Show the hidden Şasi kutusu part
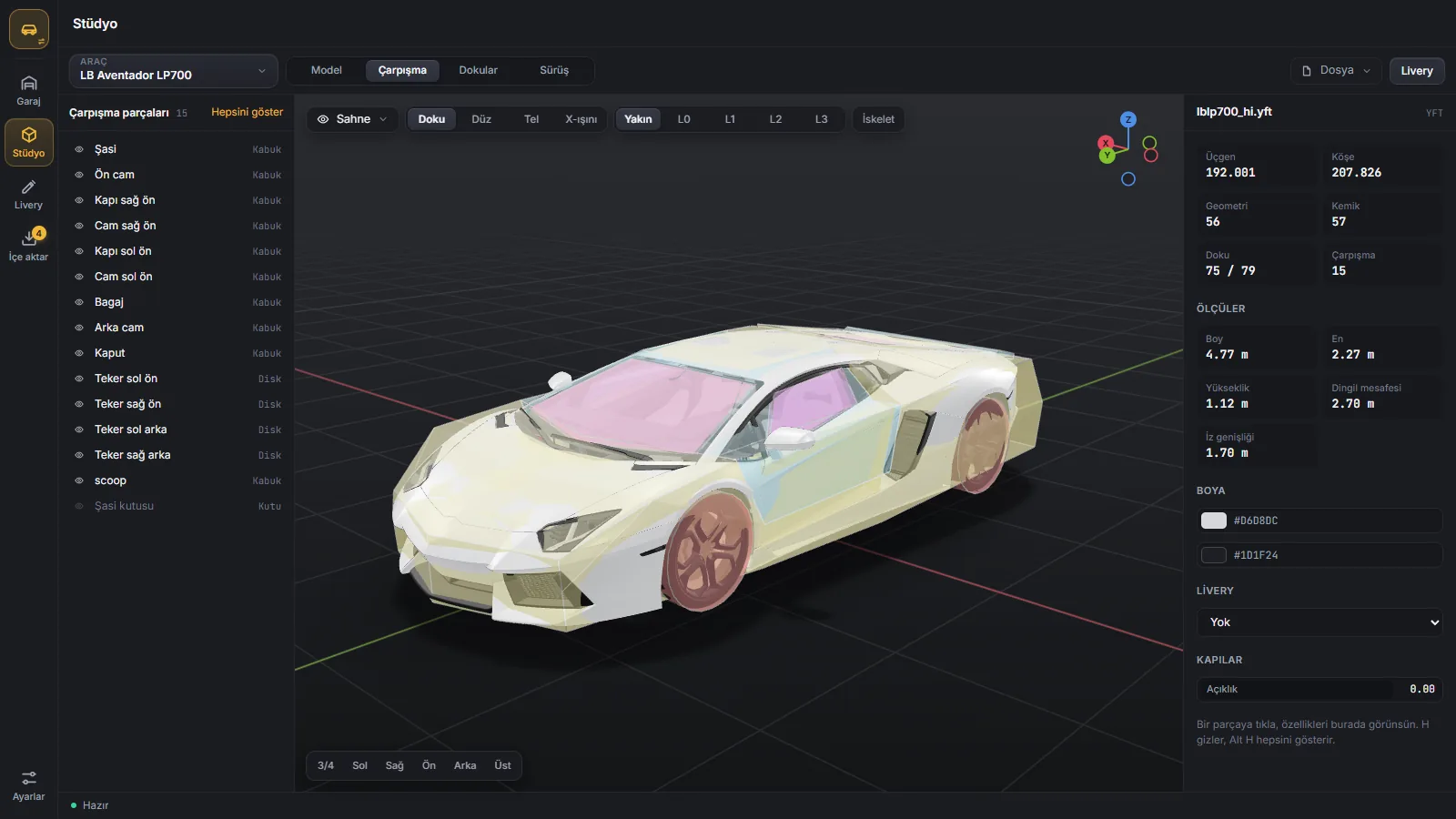This screenshot has width=1456, height=819. point(79,506)
